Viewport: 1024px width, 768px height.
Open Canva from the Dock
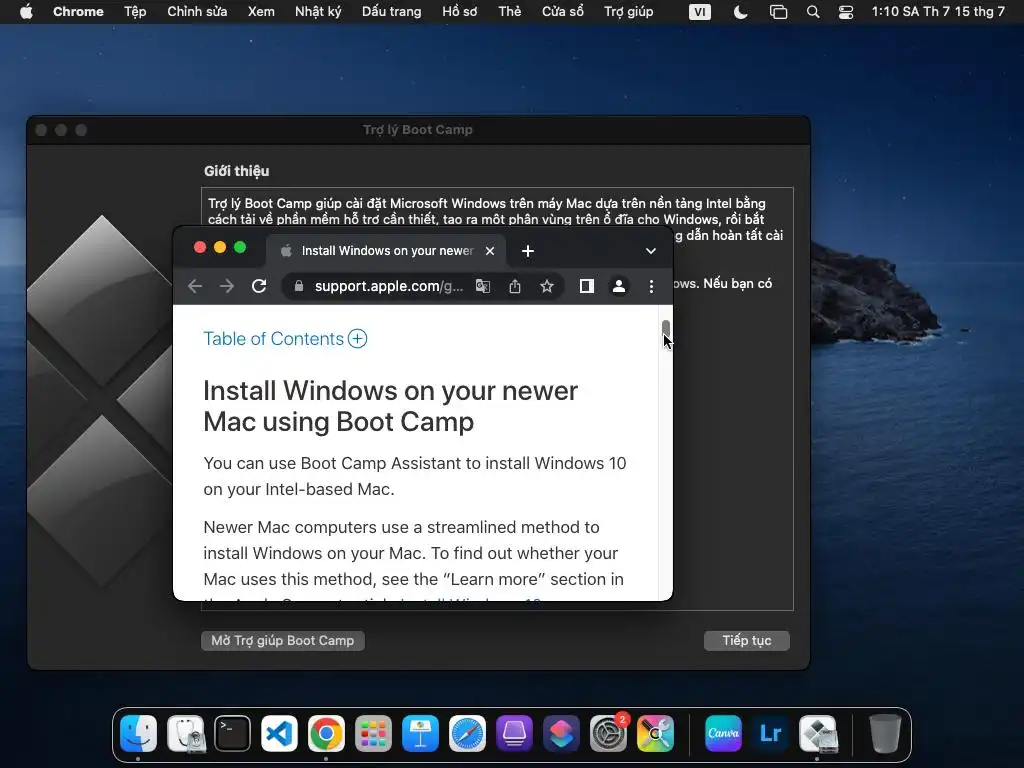(723, 733)
